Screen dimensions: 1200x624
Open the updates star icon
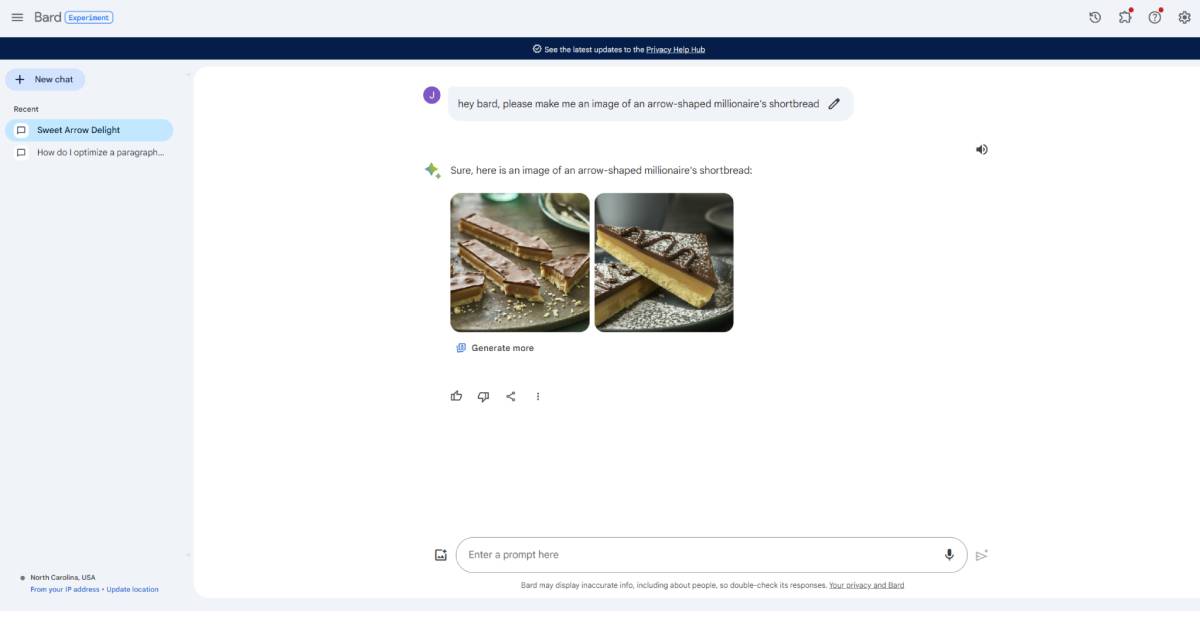[x=1125, y=17]
